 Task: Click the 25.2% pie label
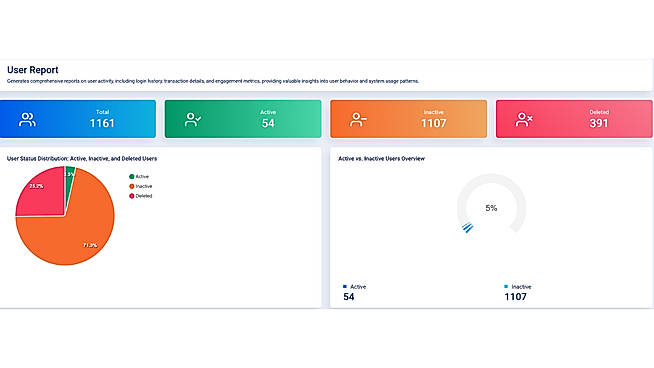36,186
